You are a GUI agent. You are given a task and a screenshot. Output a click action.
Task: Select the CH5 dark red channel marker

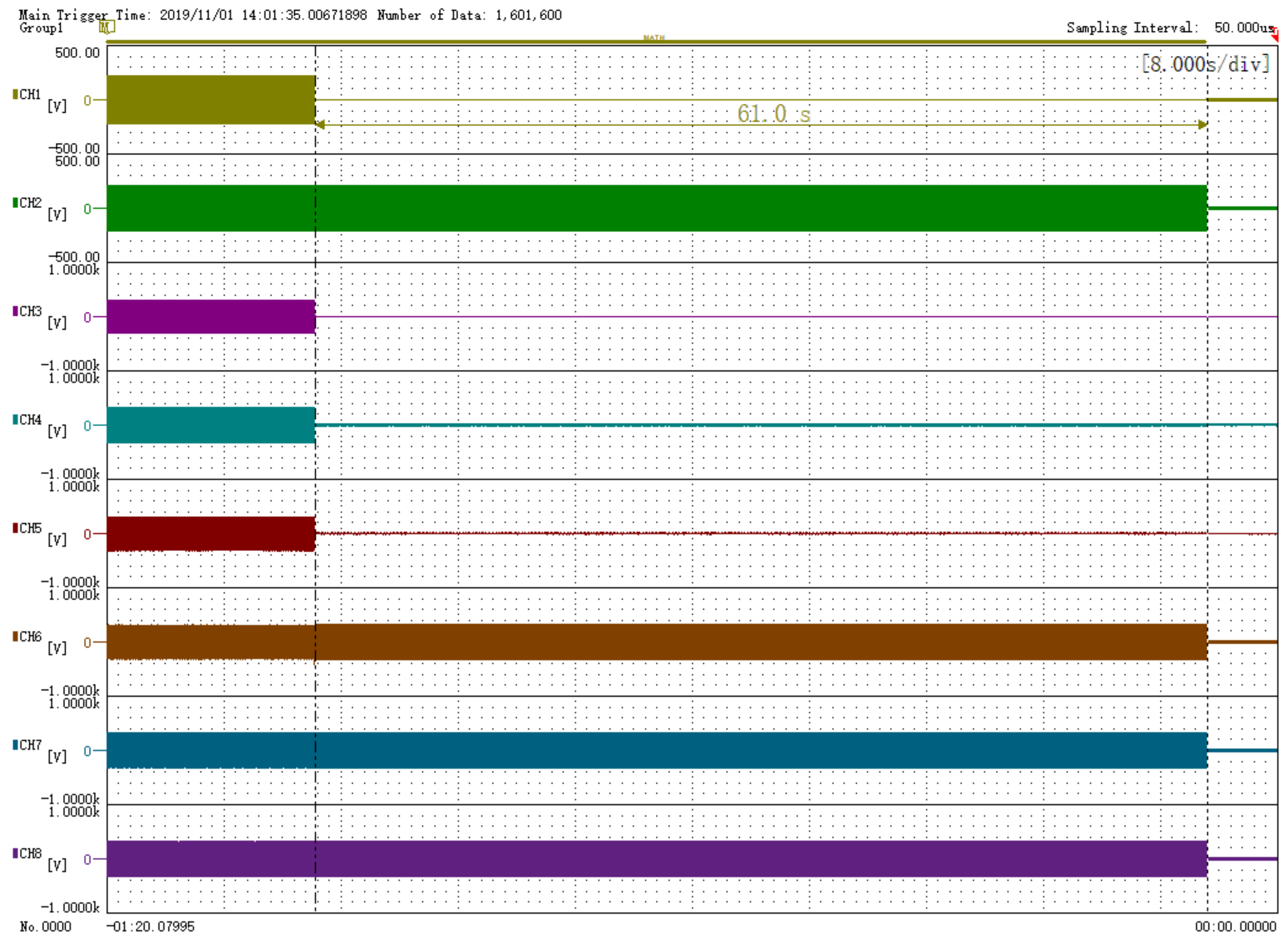click(x=16, y=528)
